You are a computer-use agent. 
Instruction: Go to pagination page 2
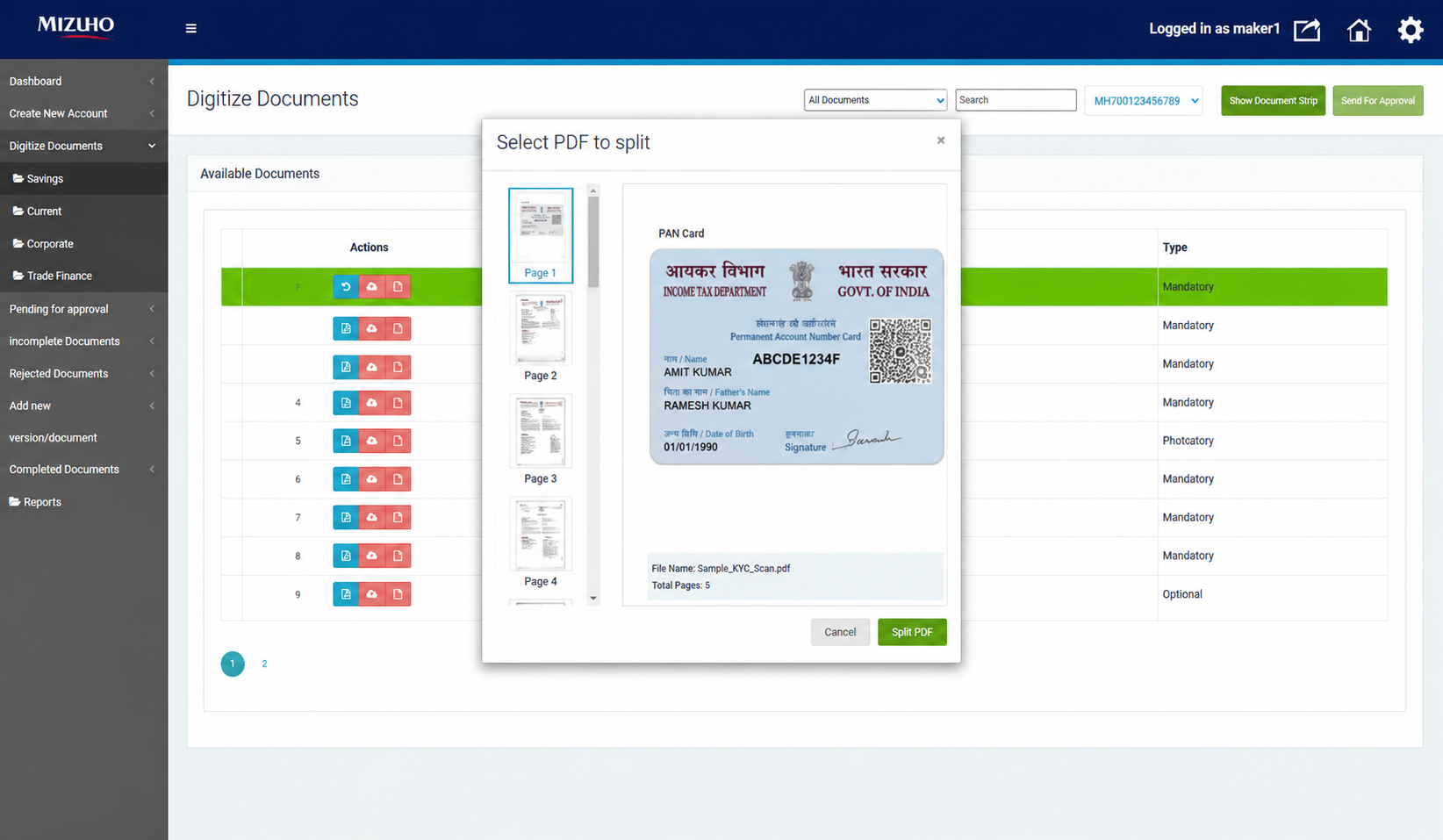[x=264, y=664]
